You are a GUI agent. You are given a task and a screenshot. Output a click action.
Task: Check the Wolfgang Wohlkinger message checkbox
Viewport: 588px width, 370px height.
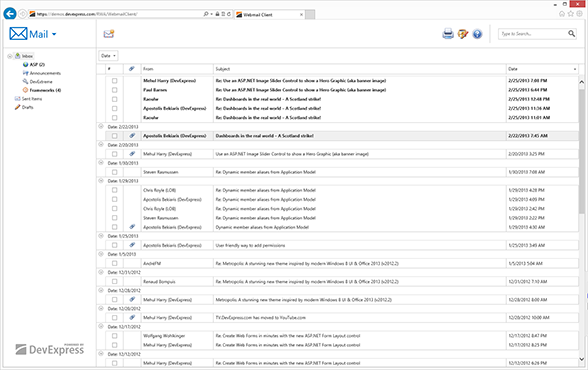point(114,336)
